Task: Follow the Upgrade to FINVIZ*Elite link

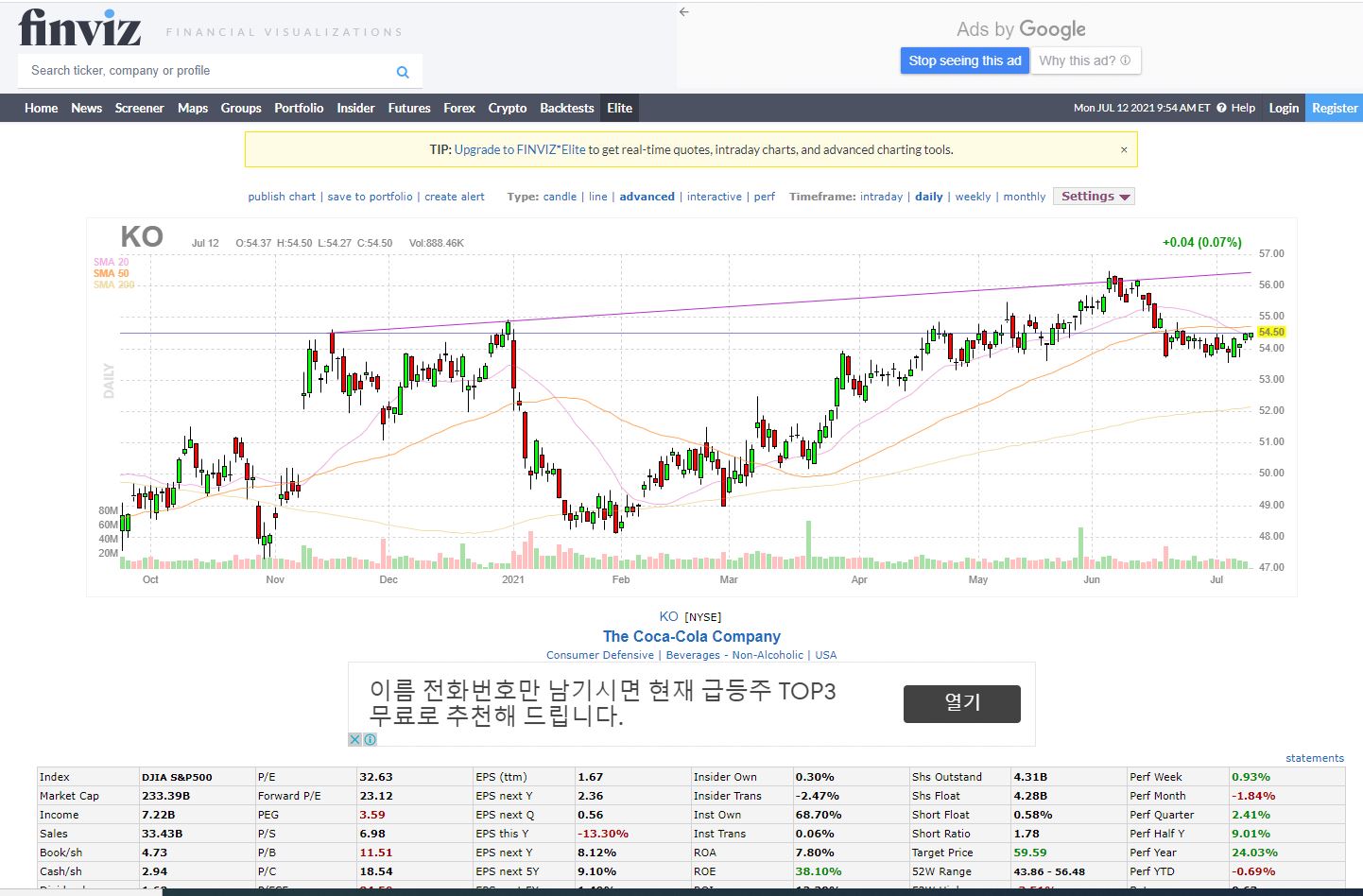Action: tap(520, 149)
